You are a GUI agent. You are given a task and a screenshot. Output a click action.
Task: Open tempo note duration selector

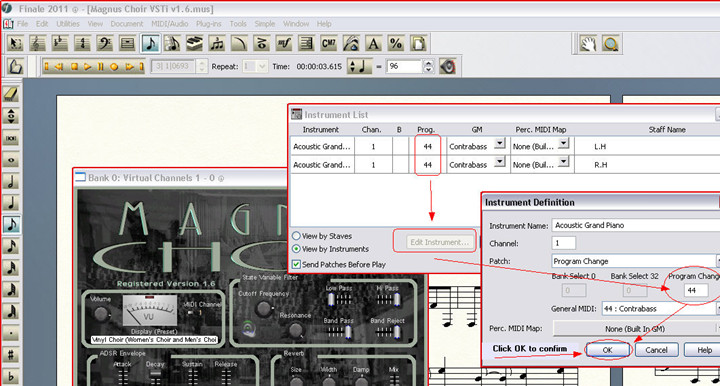(x=360, y=67)
